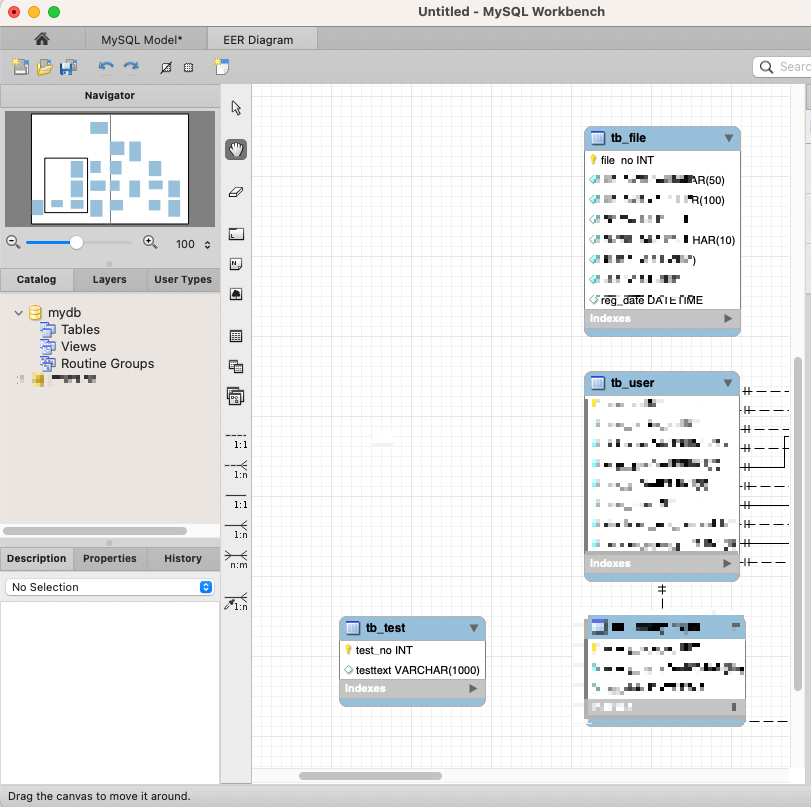Open the History tab
Screen dimensions: 811x807
tap(183, 559)
